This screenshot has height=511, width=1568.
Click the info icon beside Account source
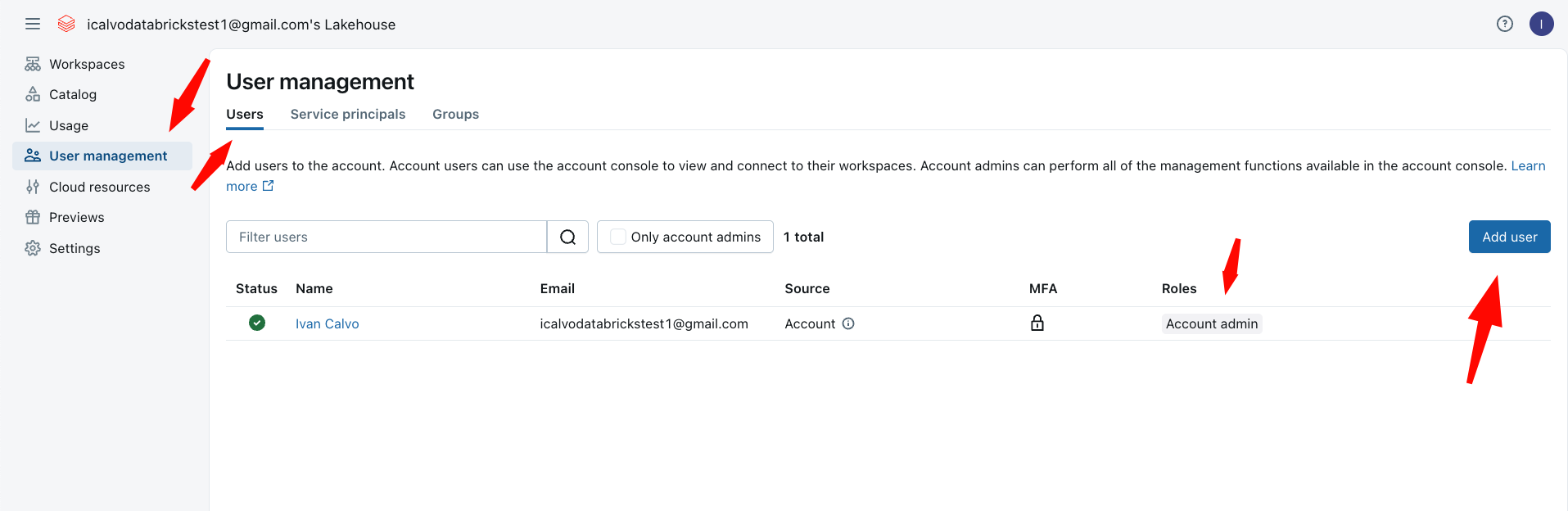click(848, 323)
